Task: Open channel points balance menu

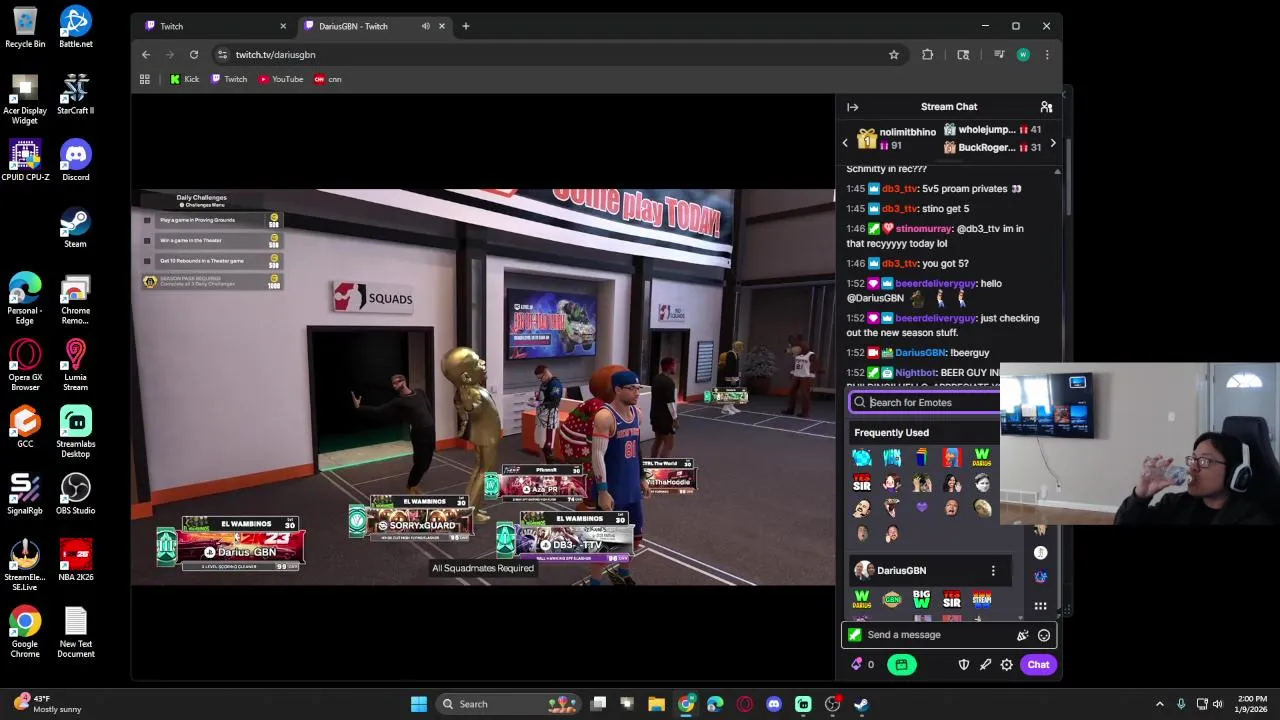Action: [862, 665]
